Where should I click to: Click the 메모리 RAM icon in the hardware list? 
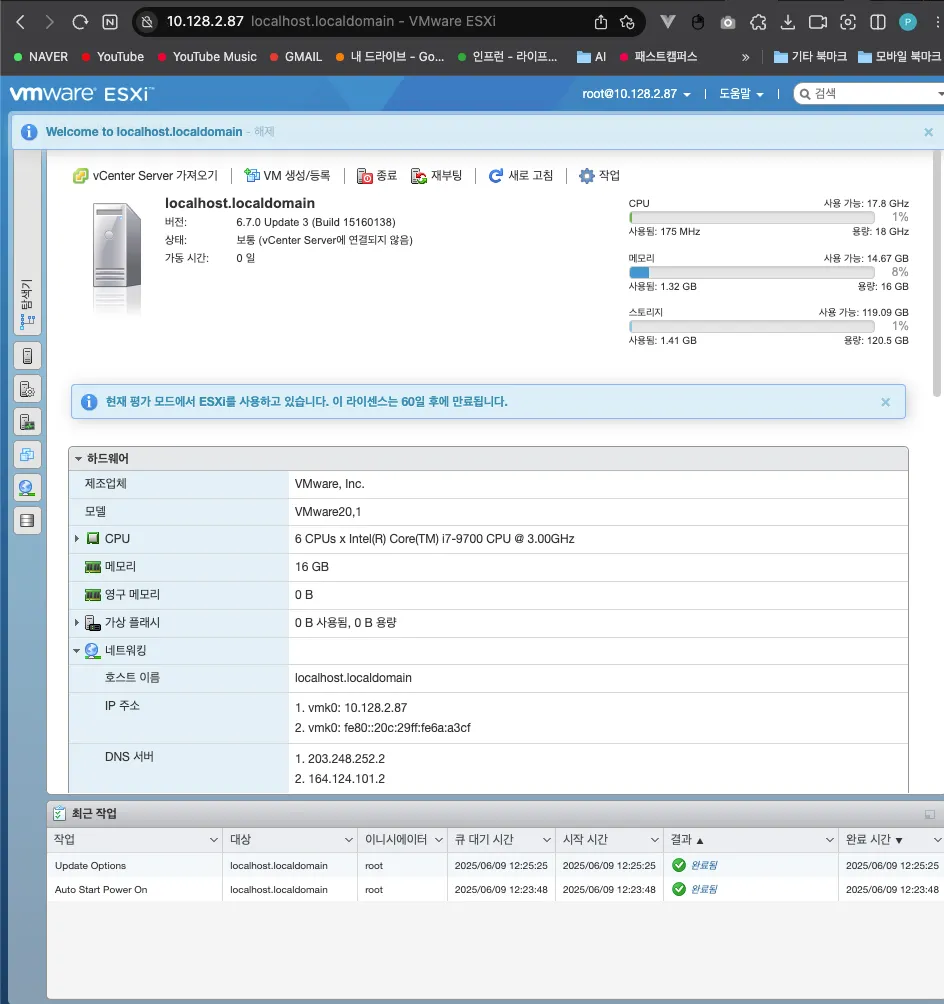pyautogui.click(x=93, y=567)
